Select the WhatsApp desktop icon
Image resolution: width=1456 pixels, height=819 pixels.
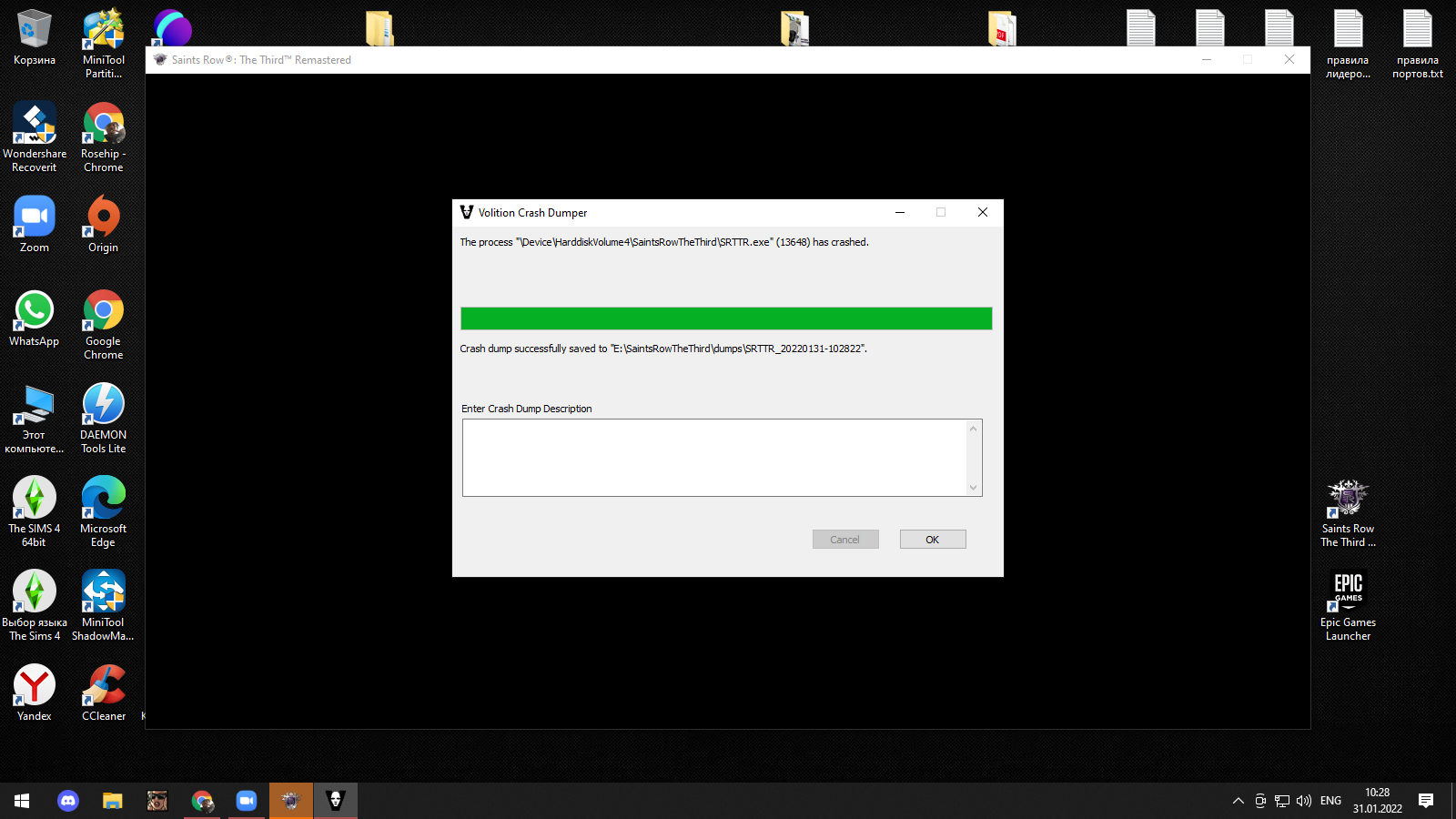pos(35,318)
